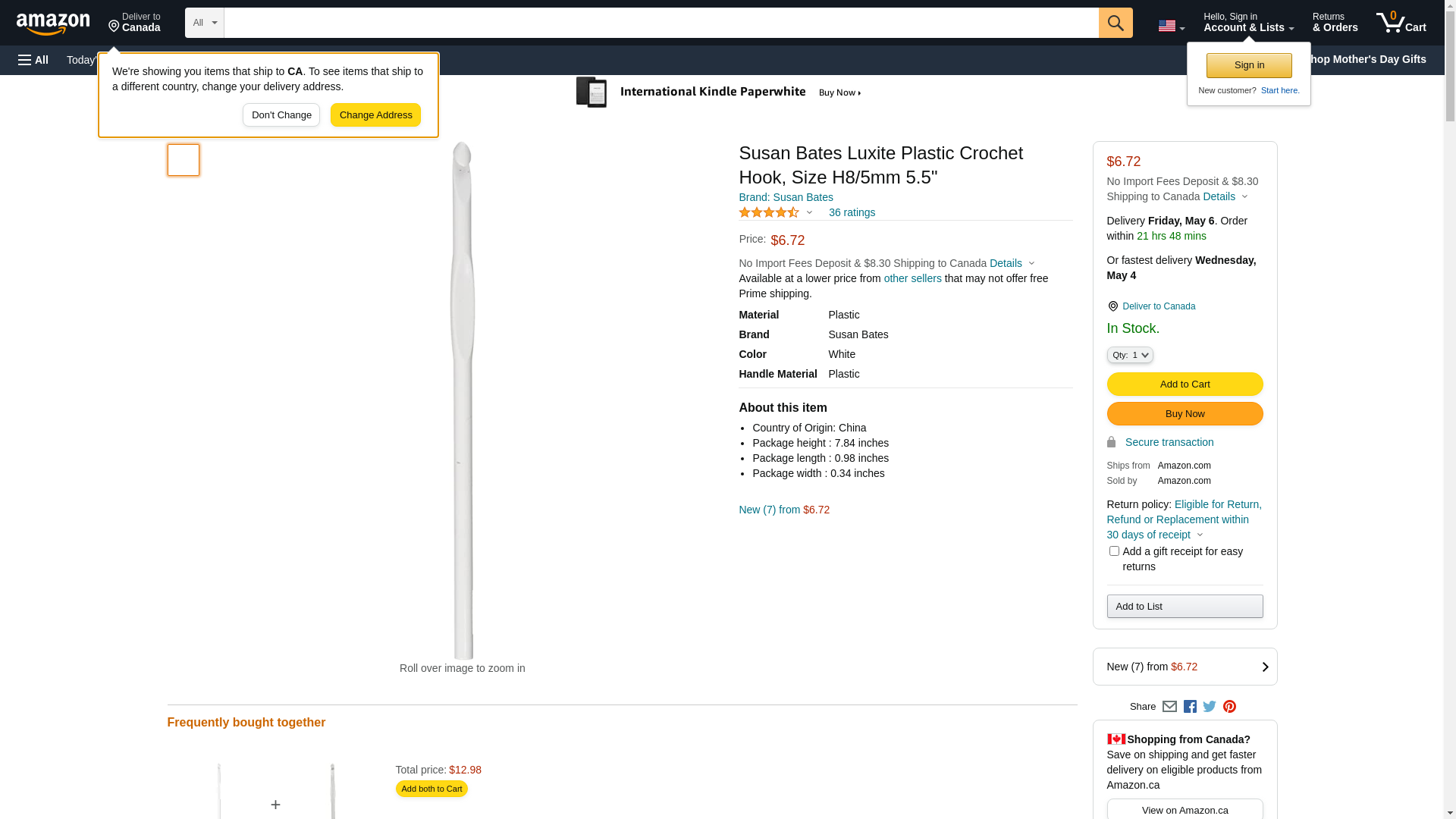Share product via email icon
The width and height of the screenshot is (1456, 819).
point(1169,707)
